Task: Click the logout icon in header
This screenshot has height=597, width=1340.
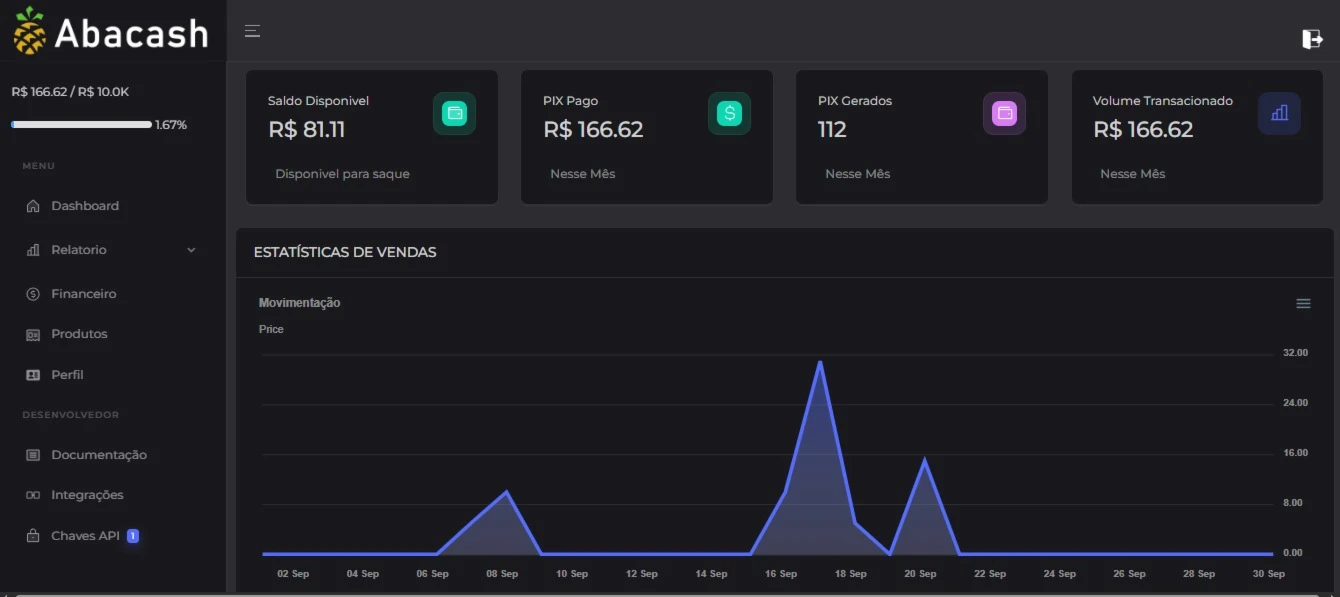Action: tap(1312, 39)
